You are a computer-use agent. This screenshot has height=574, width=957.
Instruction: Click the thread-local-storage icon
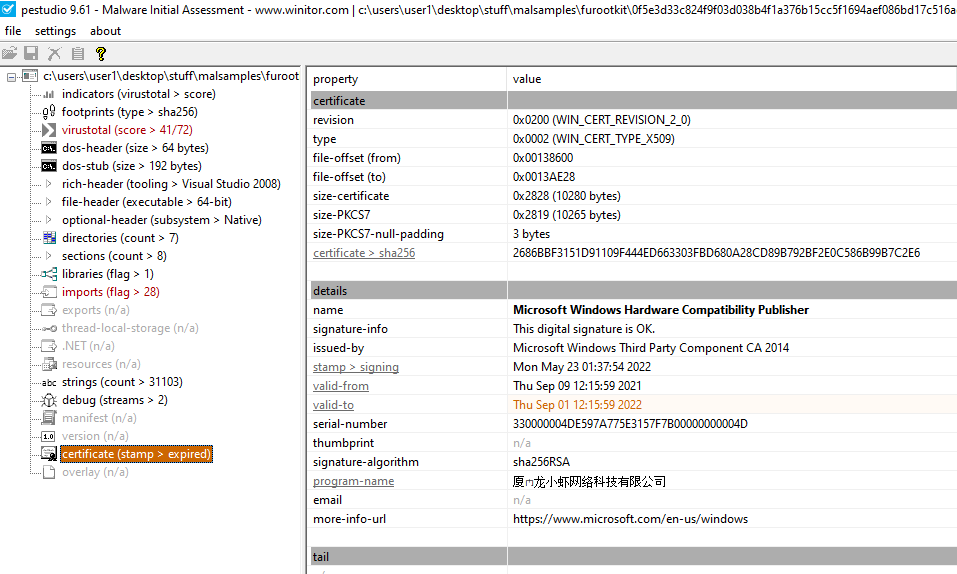click(x=49, y=329)
